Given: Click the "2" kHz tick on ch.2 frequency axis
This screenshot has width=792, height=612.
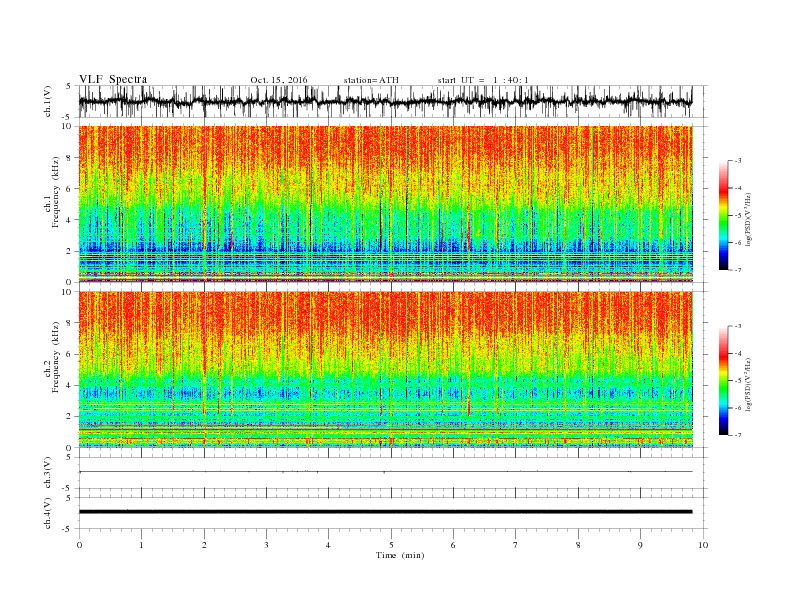Looking at the screenshot, I should click(71, 417).
